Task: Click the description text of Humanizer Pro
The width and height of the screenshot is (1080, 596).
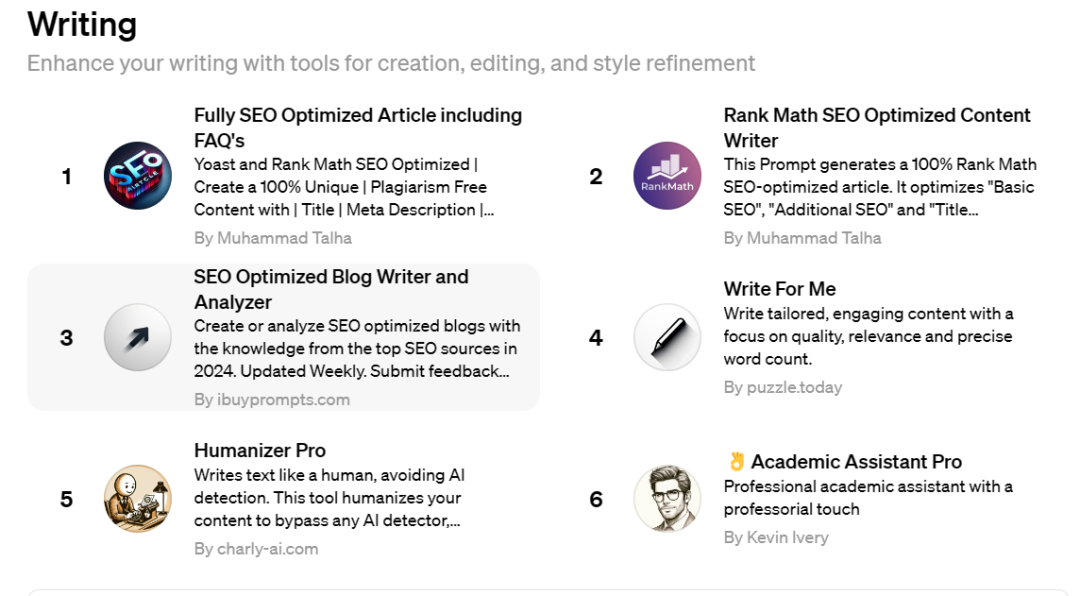Action: pyautogui.click(x=329, y=497)
